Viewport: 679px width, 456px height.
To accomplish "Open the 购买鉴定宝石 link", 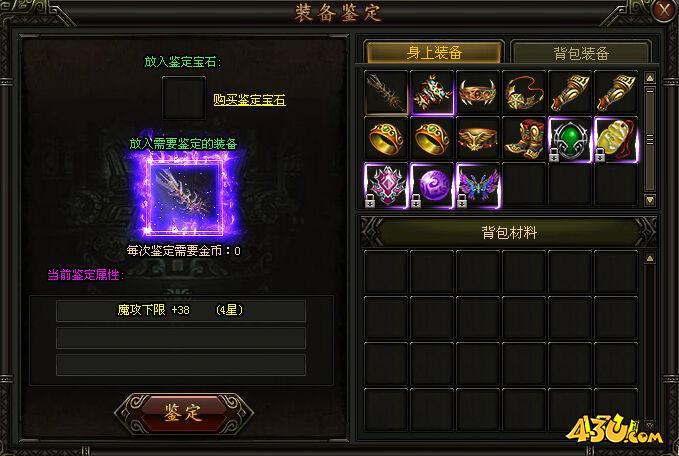I will pos(249,100).
